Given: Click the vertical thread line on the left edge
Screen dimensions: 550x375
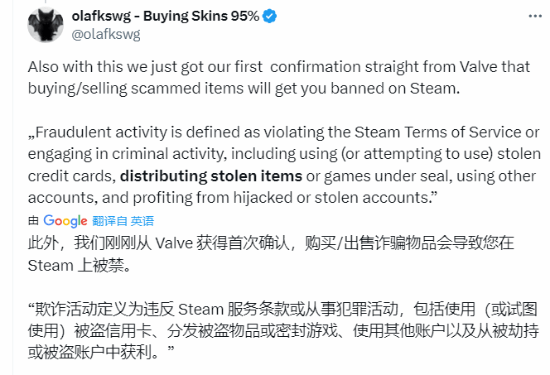Looking at the screenshot, I should (x=13, y=187).
